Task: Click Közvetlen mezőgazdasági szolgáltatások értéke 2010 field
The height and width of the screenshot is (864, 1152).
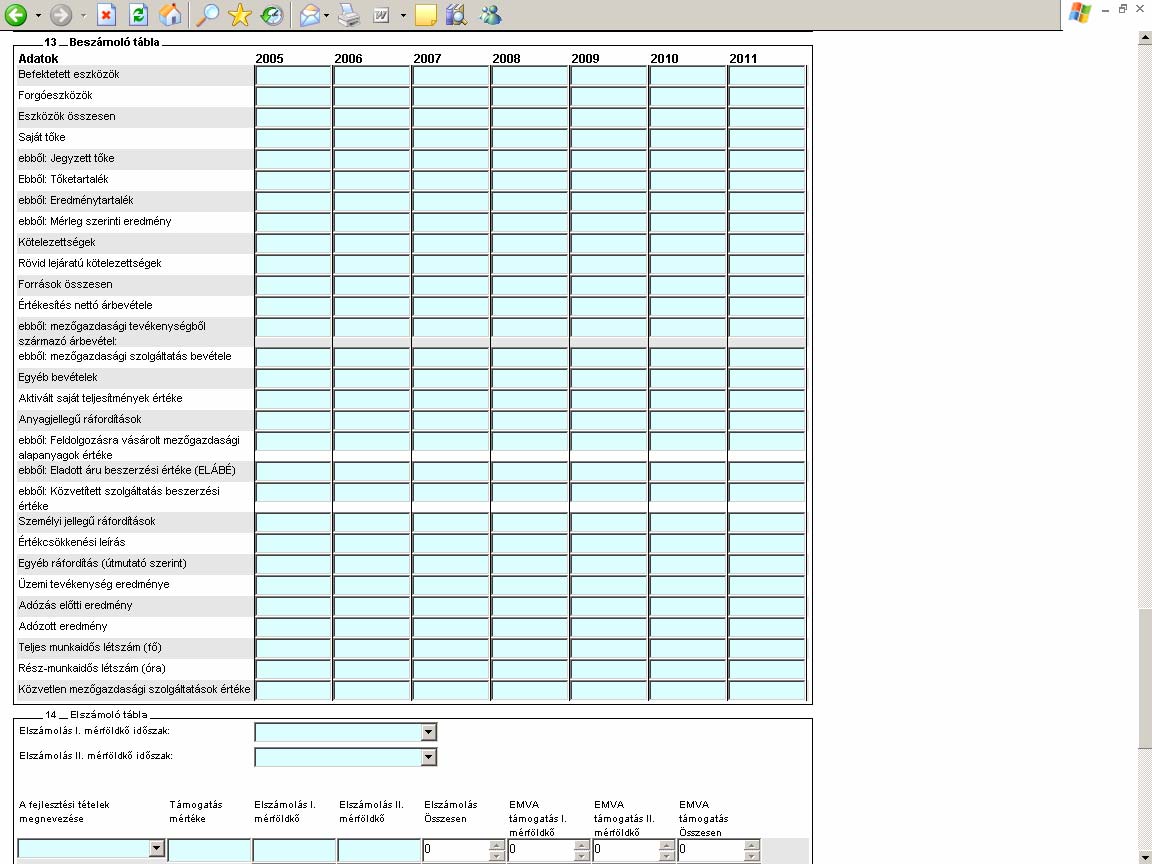Action: coord(688,689)
